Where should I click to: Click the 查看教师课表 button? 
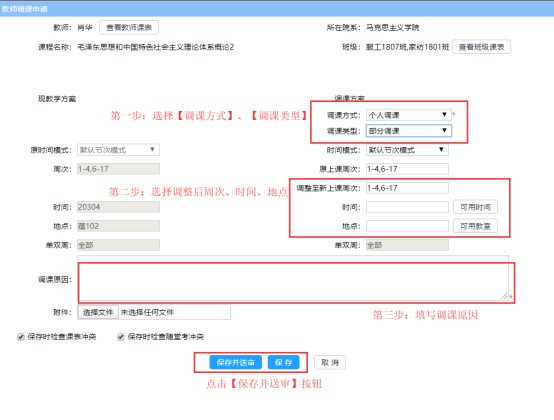pyautogui.click(x=129, y=28)
